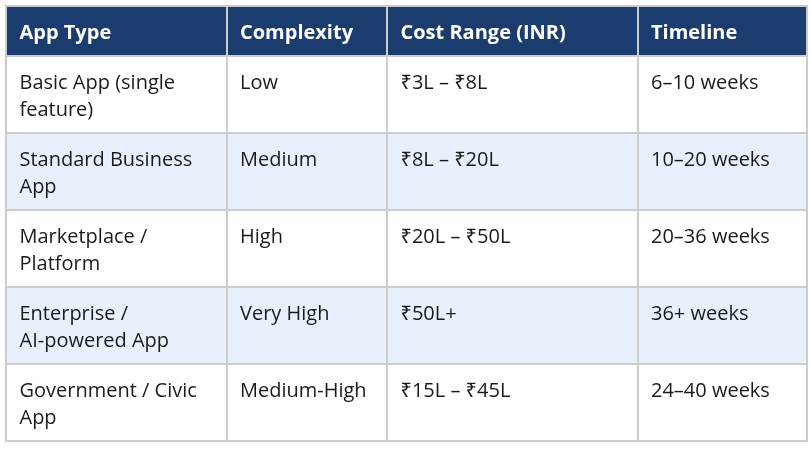
Task: Select the Government / Civic App cell
Action: (x=108, y=404)
